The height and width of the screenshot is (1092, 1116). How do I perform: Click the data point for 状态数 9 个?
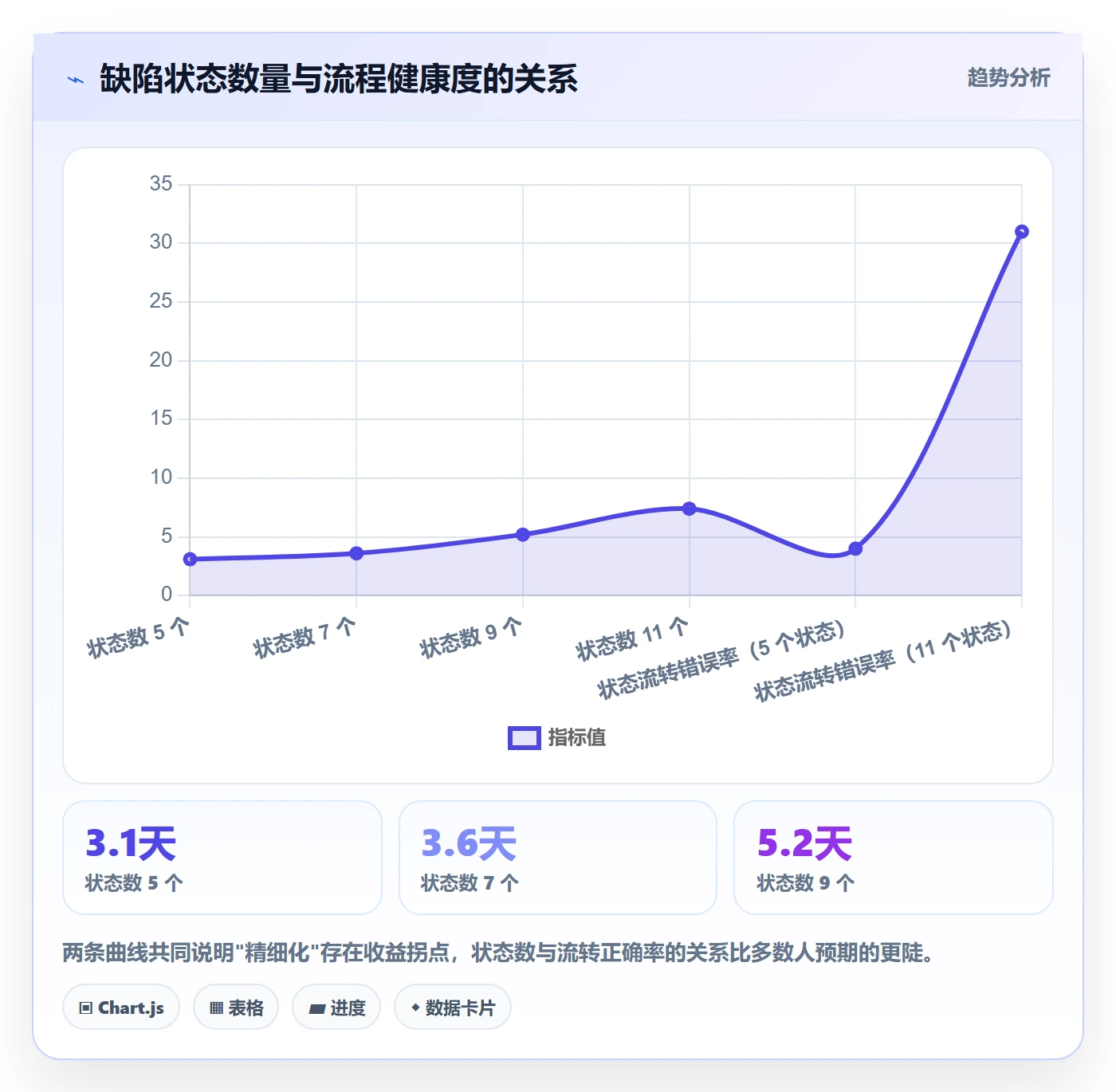pyautogui.click(x=523, y=535)
